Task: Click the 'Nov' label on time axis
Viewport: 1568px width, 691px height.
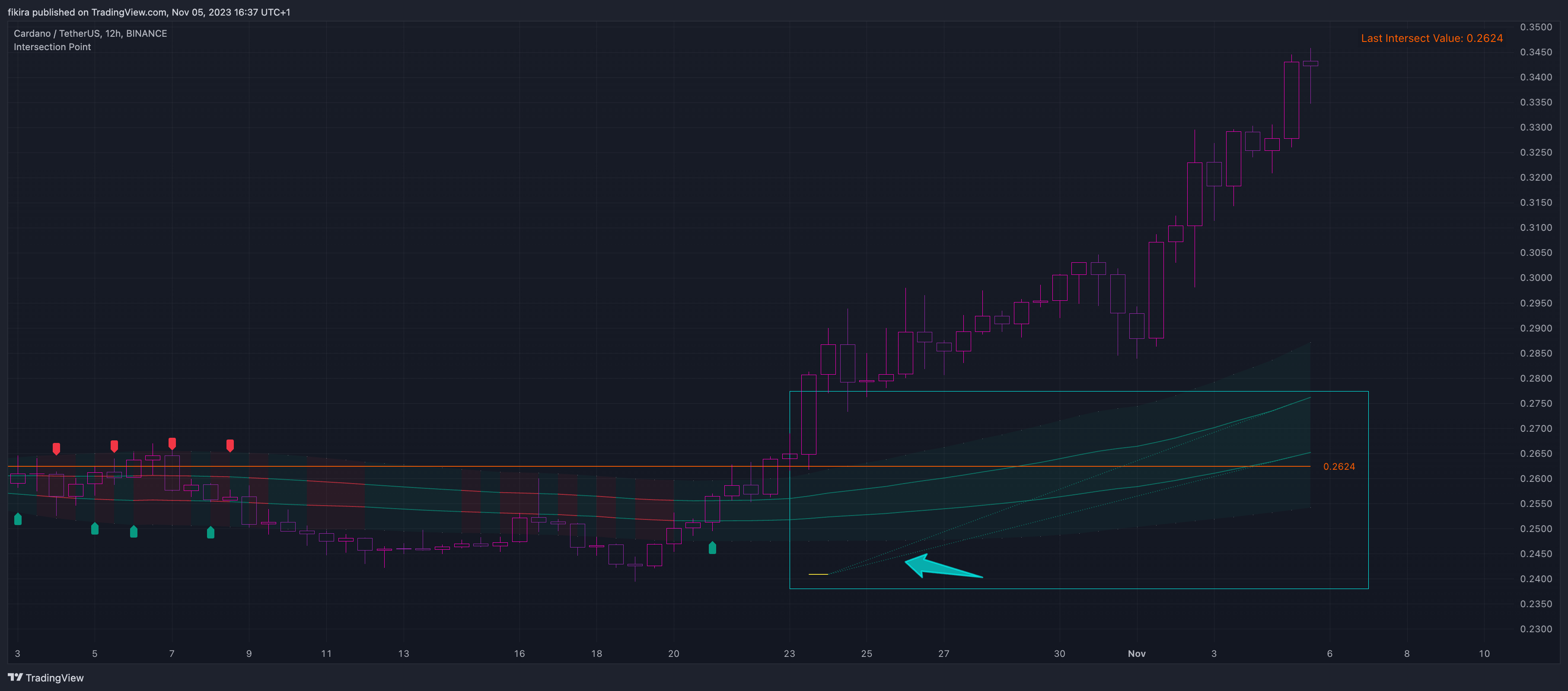Action: click(x=1136, y=653)
